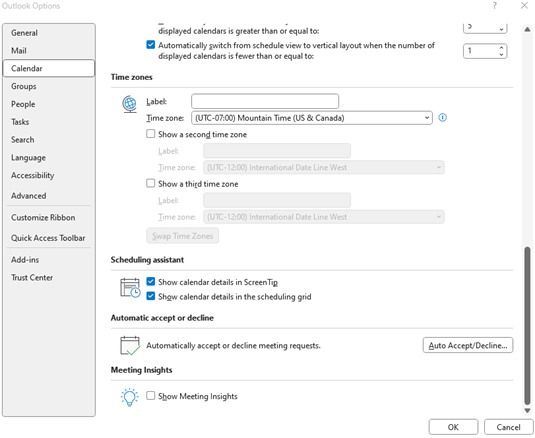Click the scrollbar down arrow
Screen dimensions: 535x438
pyautogui.click(x=527, y=410)
